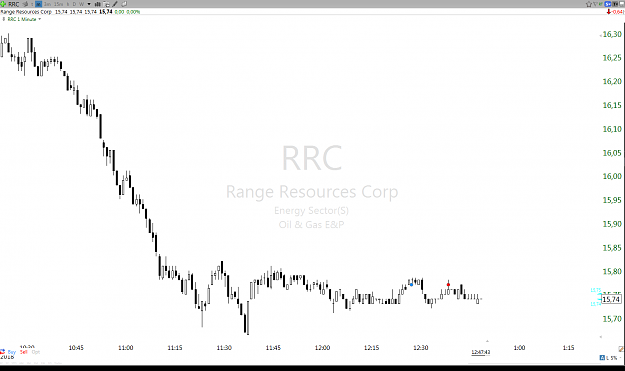
Task: Click the drag handle left of RRC 1 Minute
Action: click(x=4, y=19)
